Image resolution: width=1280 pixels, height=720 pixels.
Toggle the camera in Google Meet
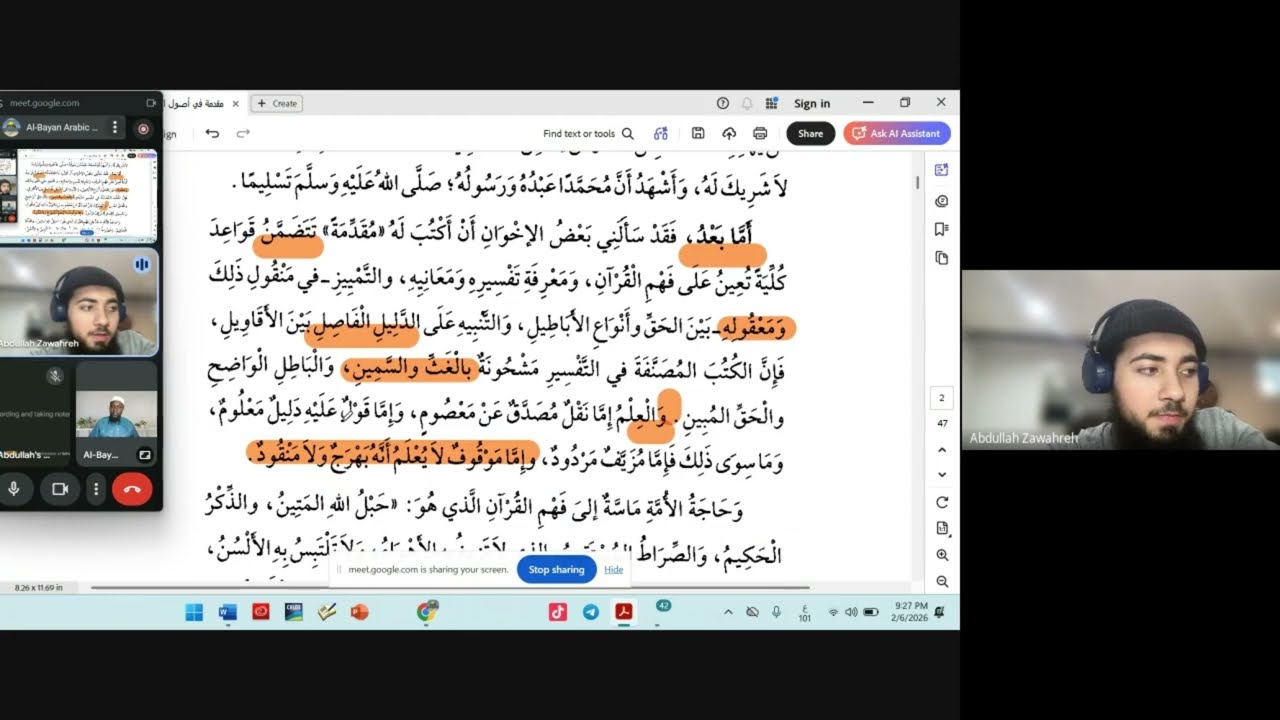point(59,489)
